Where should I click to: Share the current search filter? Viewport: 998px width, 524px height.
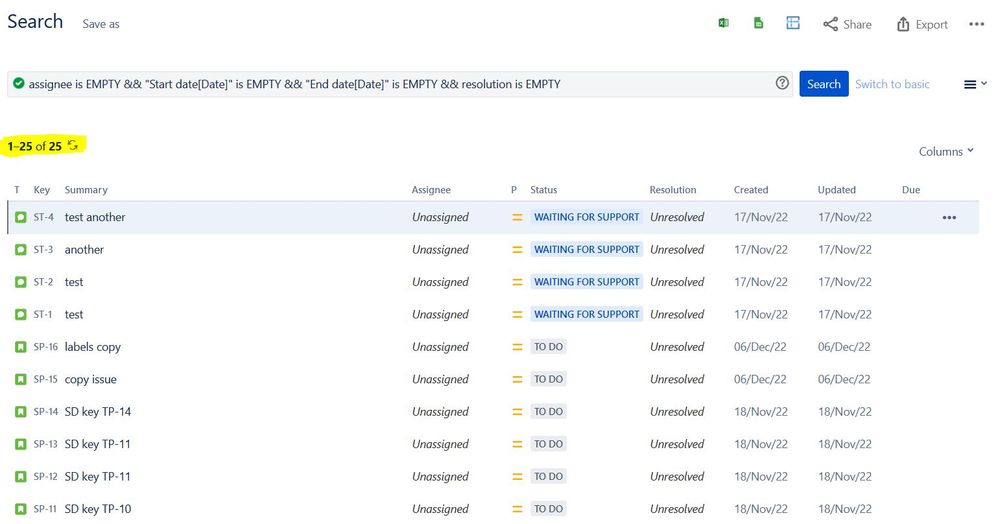point(847,24)
